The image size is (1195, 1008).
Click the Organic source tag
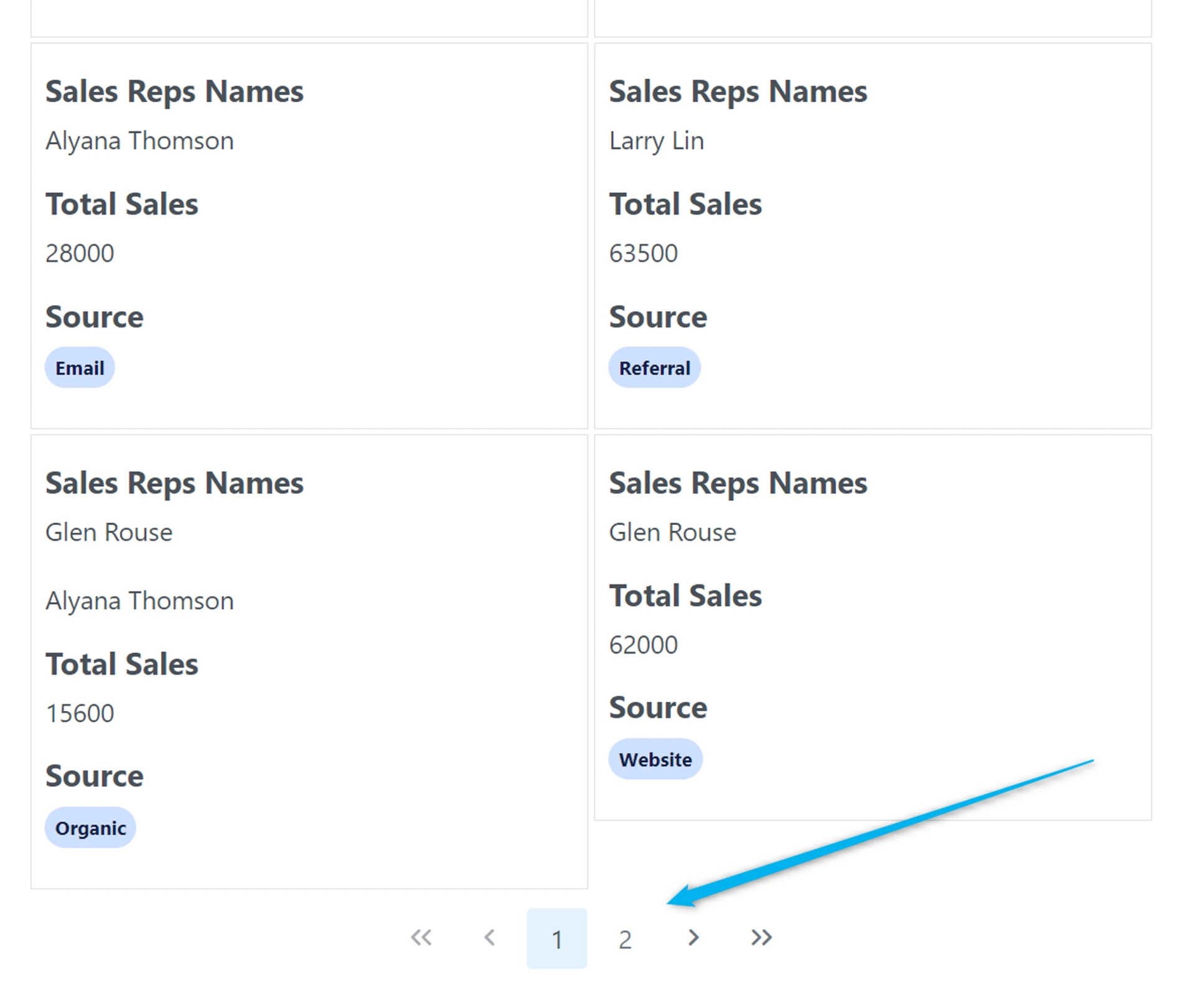click(90, 828)
